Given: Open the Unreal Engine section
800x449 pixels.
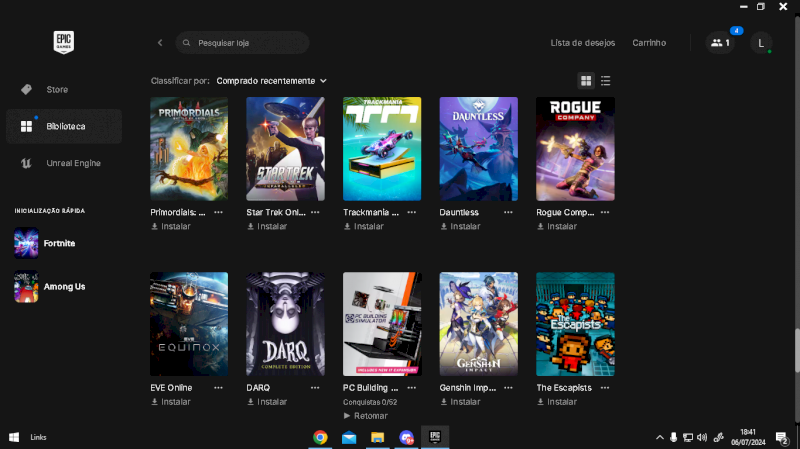Looking at the screenshot, I should (x=64, y=163).
